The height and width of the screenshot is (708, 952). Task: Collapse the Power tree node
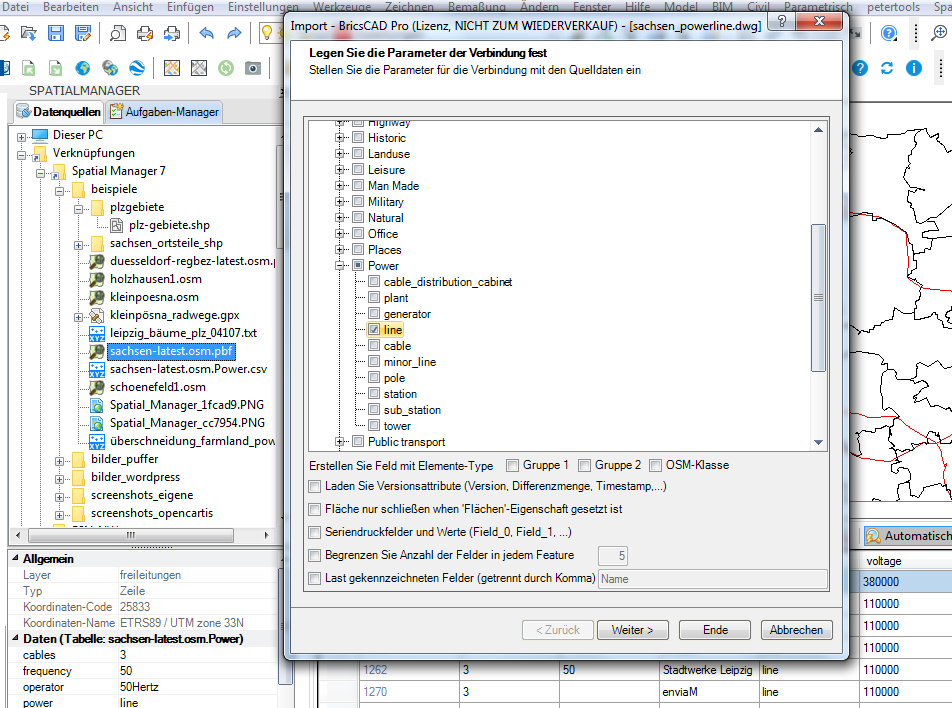339,264
